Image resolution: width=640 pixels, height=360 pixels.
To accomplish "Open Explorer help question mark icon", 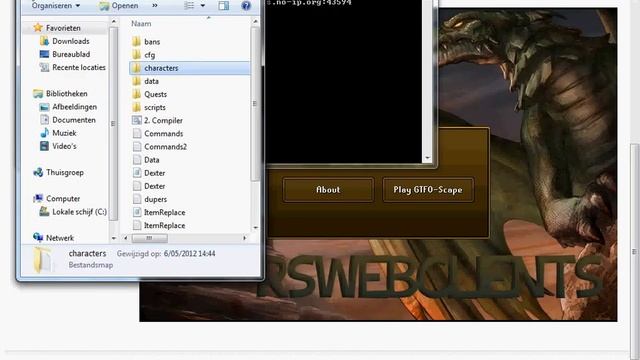I will coord(246,6).
